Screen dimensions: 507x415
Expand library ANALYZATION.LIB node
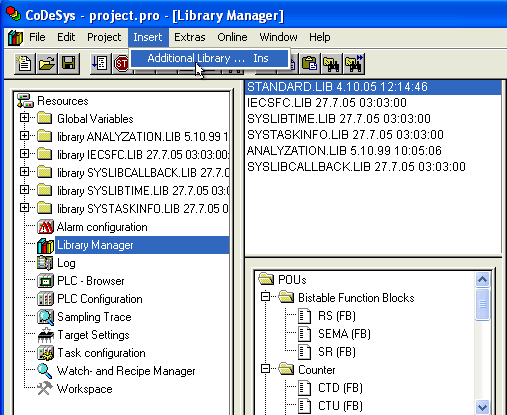coord(24,136)
